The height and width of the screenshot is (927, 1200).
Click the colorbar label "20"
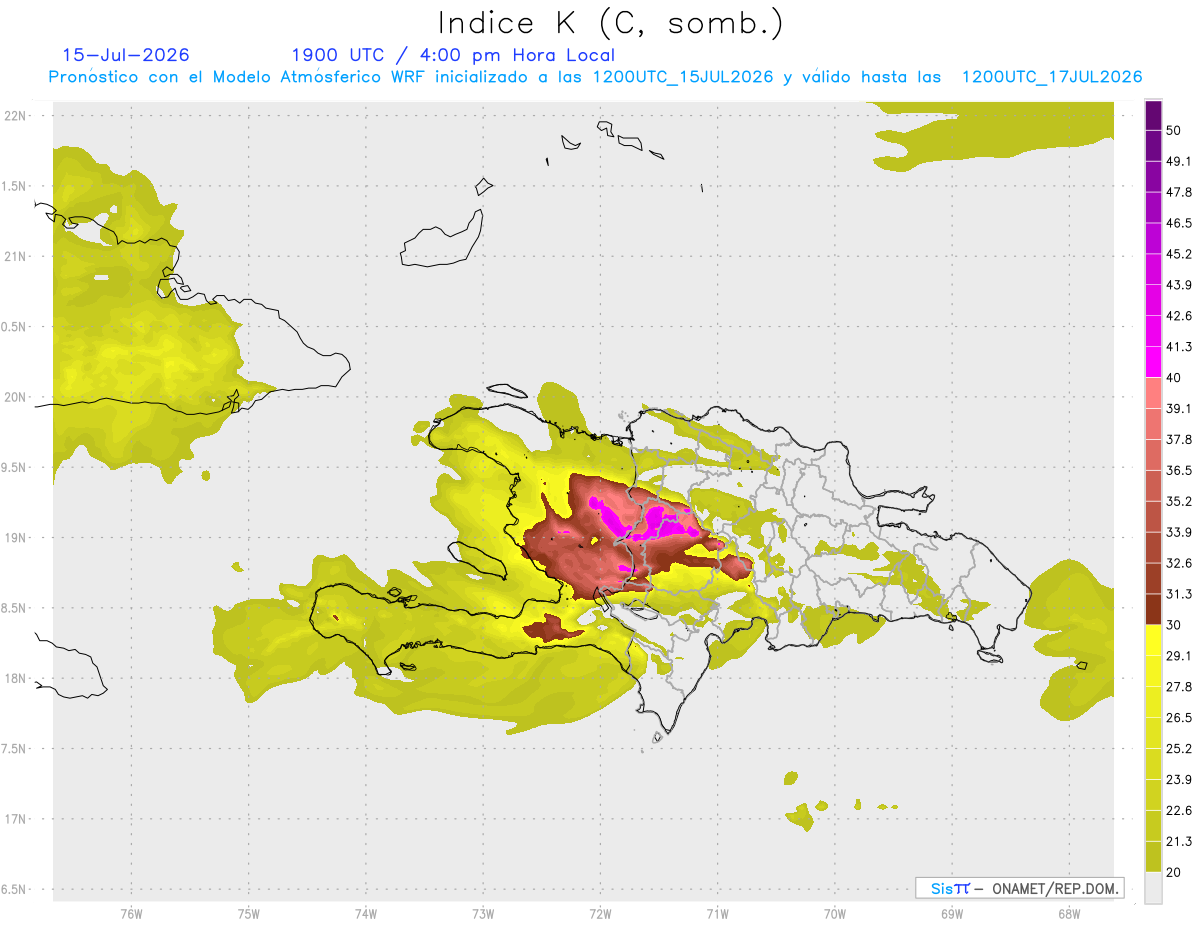(x=1174, y=872)
